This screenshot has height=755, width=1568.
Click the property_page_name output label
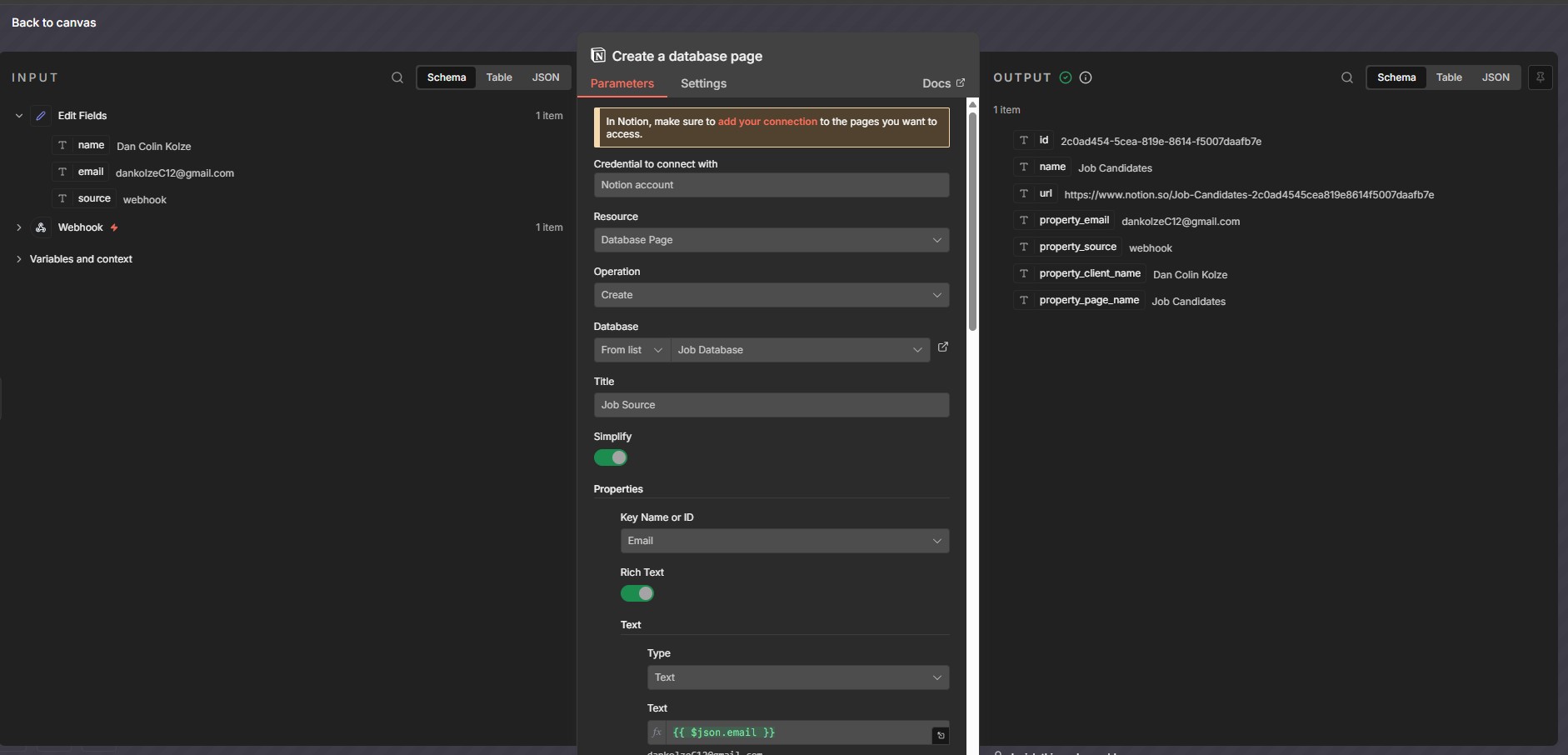pyautogui.click(x=1089, y=300)
